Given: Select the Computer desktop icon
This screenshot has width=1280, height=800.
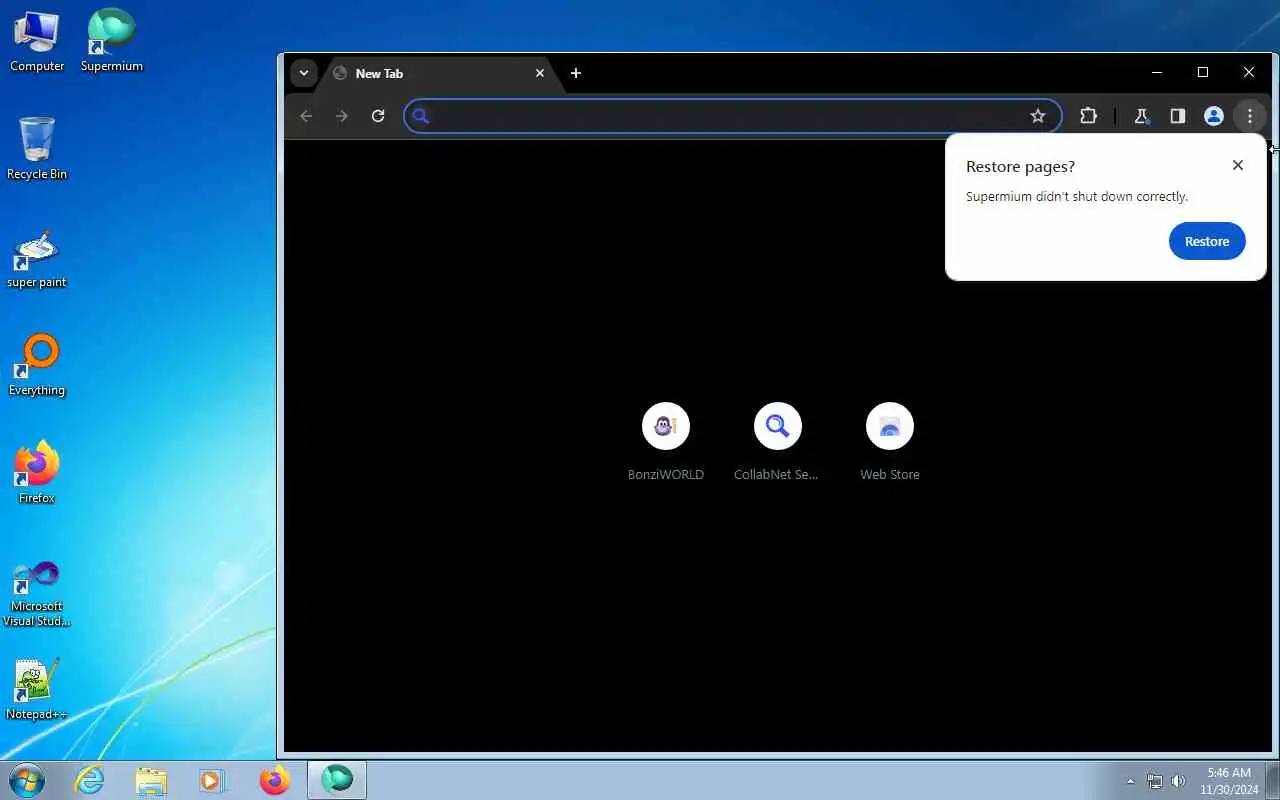Looking at the screenshot, I should (37, 41).
